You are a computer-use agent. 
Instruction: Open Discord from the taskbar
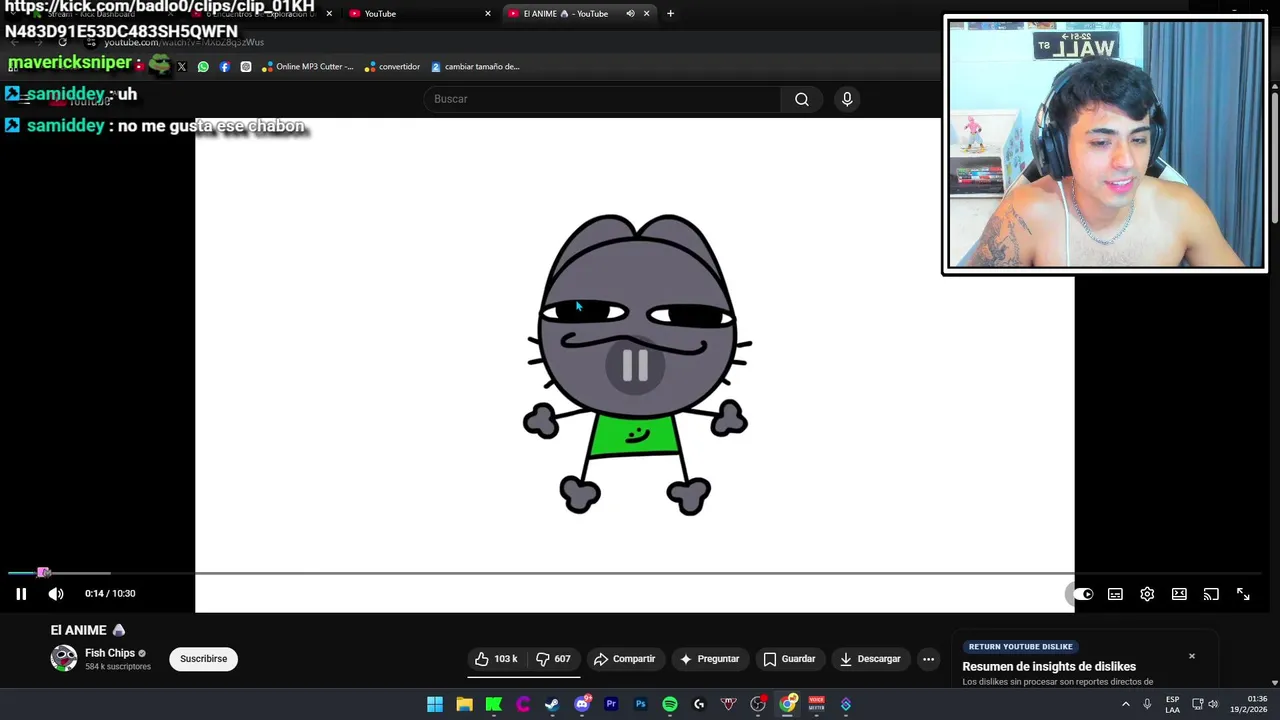coord(582,704)
